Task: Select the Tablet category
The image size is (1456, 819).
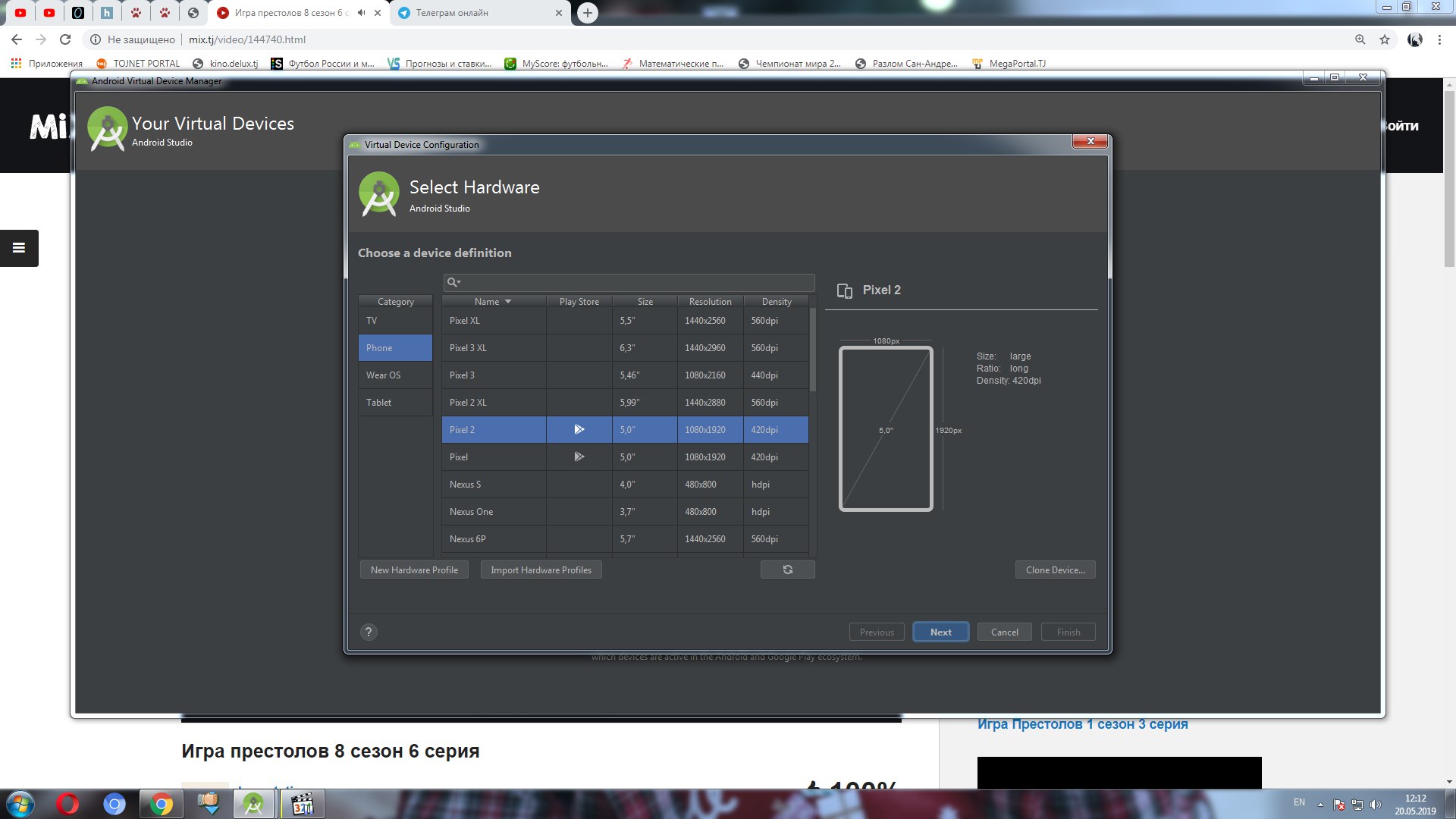Action: tap(395, 403)
